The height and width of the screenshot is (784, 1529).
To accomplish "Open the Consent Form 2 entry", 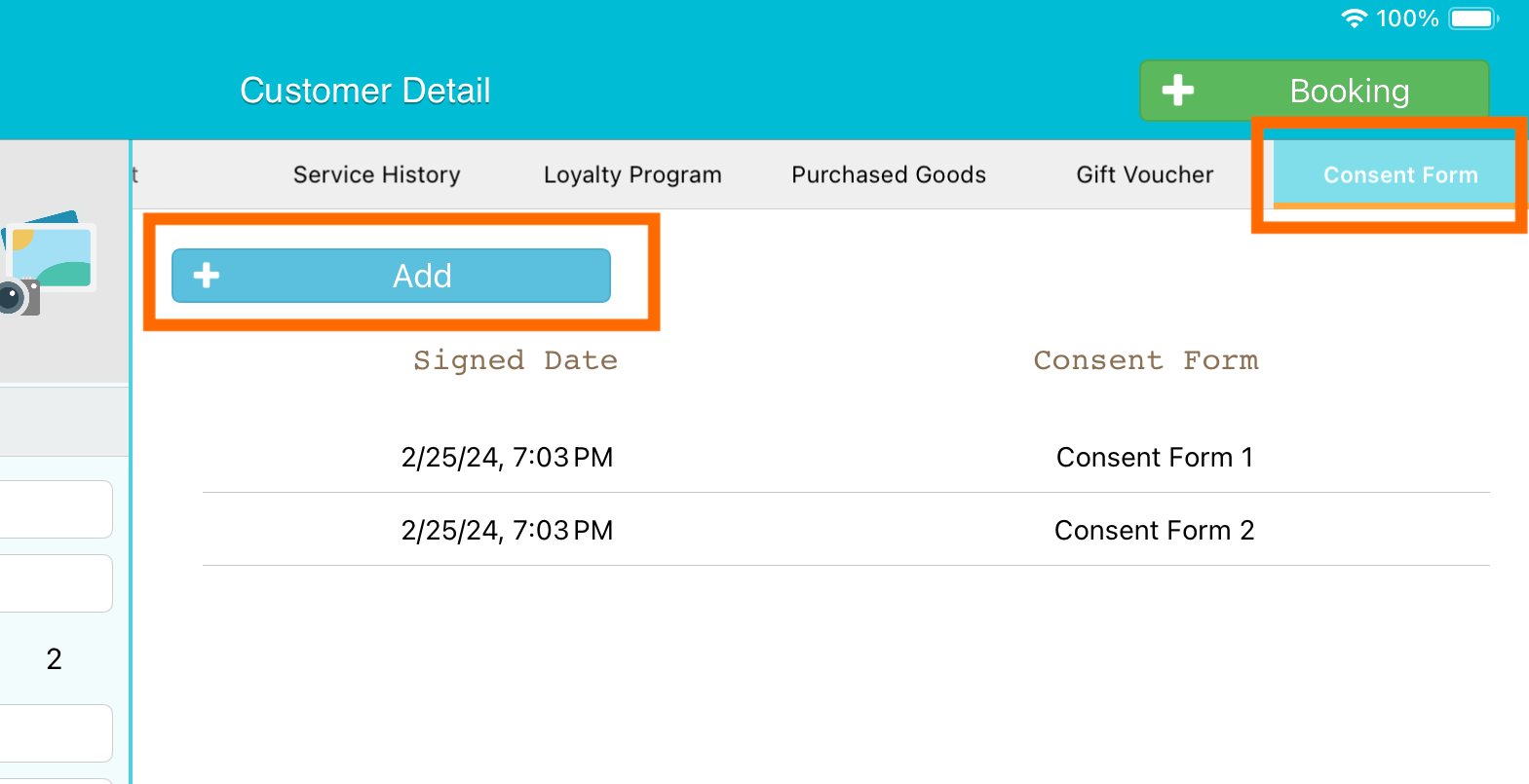I will 1155,530.
